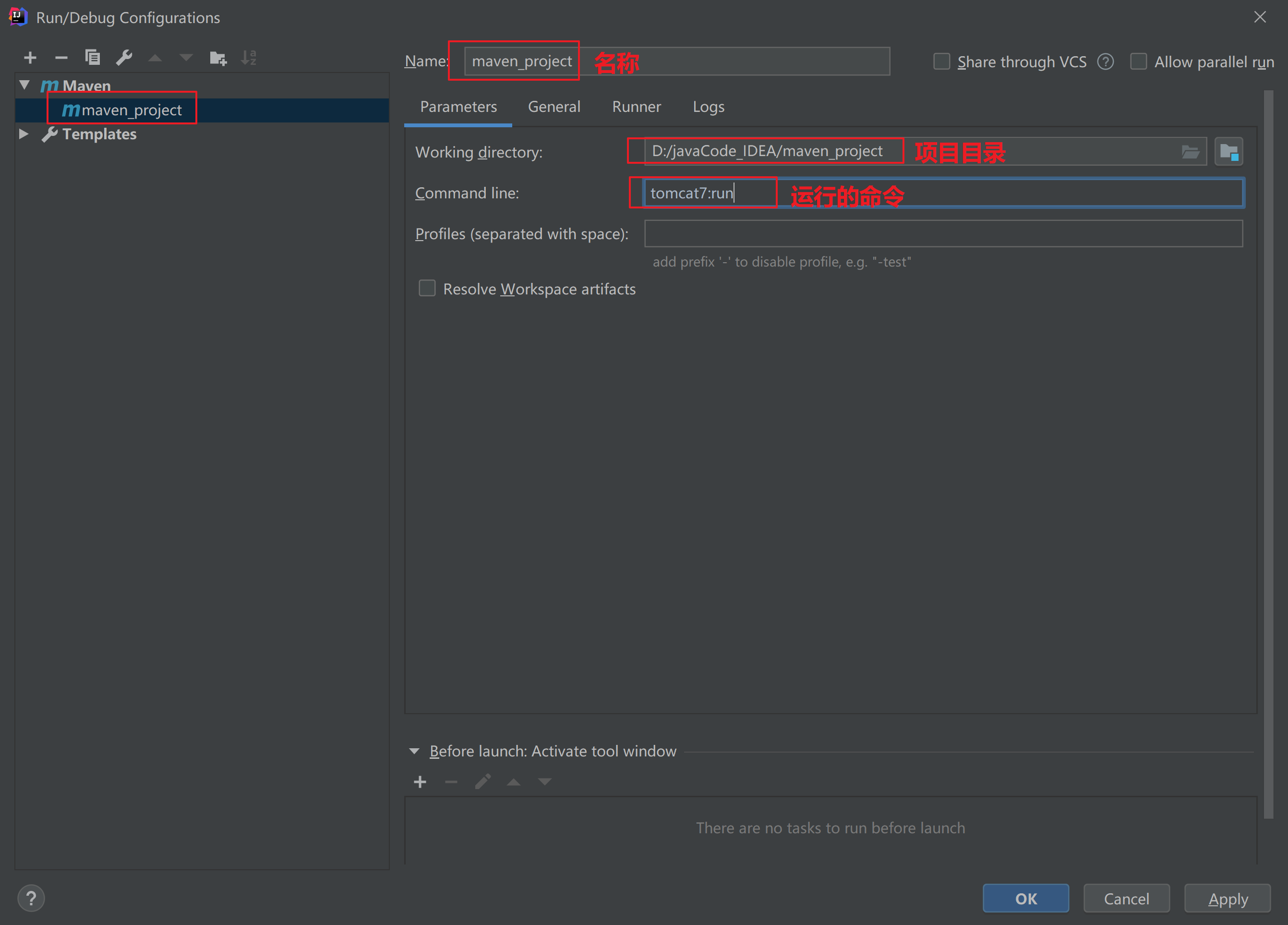Create a new folder for configurations
1288x925 pixels.
point(218,57)
